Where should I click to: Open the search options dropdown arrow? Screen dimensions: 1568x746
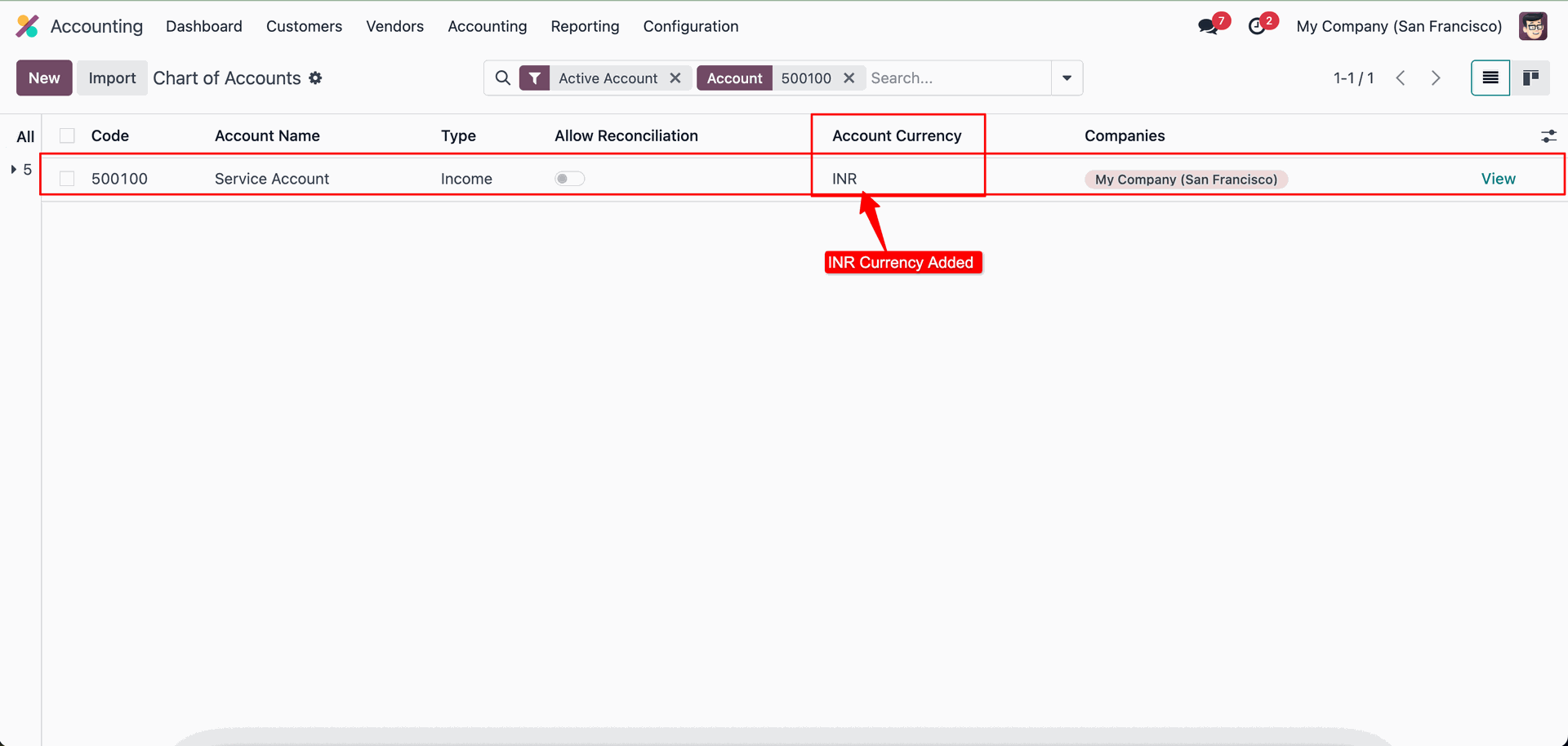[1067, 78]
